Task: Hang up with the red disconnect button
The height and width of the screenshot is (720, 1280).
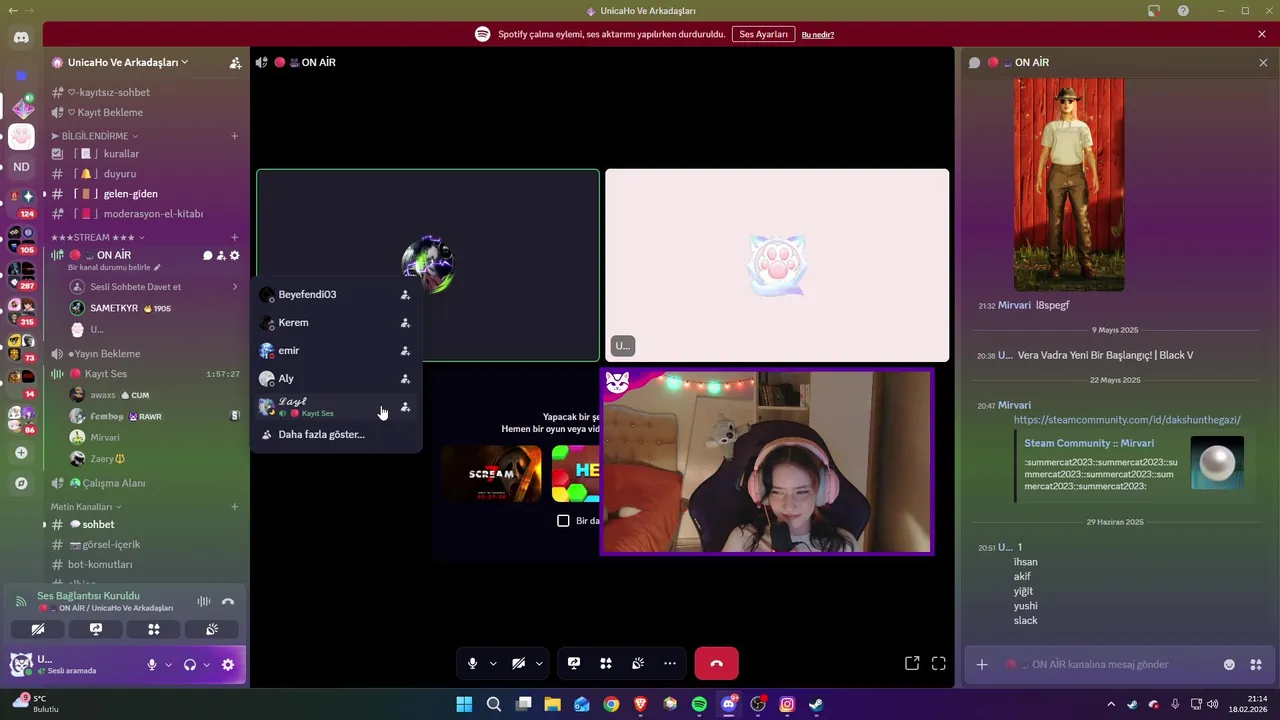Action: pyautogui.click(x=716, y=663)
